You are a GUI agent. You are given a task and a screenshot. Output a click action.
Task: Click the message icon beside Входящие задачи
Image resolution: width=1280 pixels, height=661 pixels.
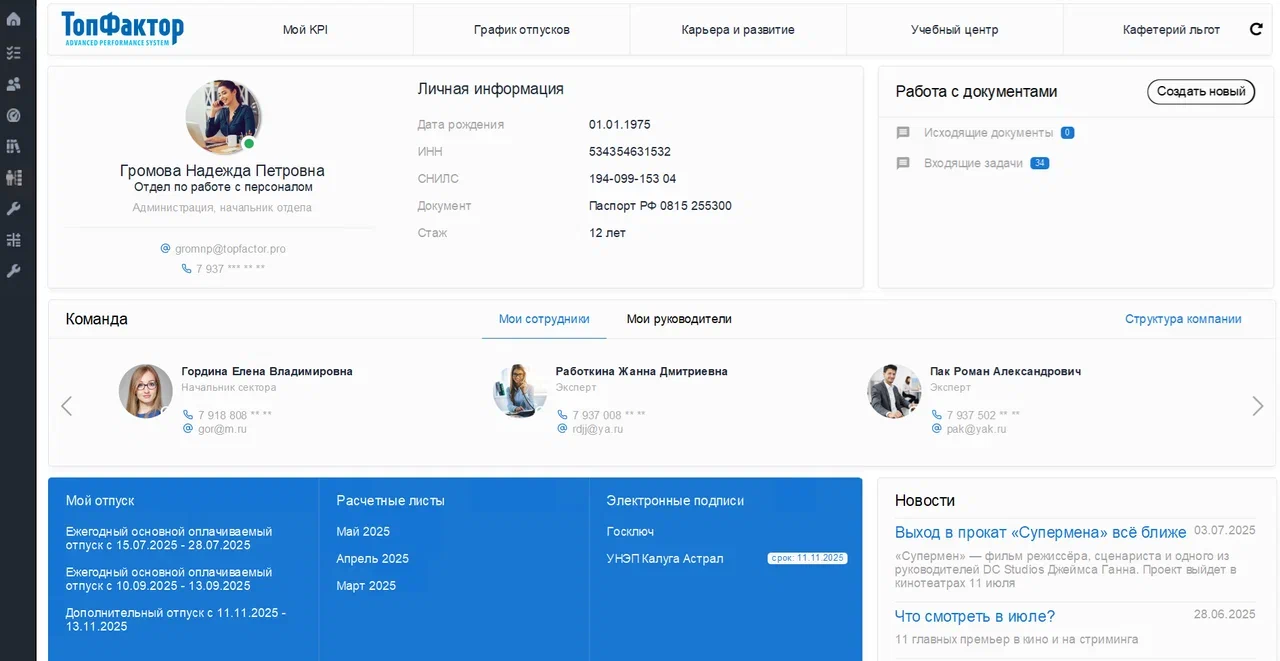tap(903, 163)
